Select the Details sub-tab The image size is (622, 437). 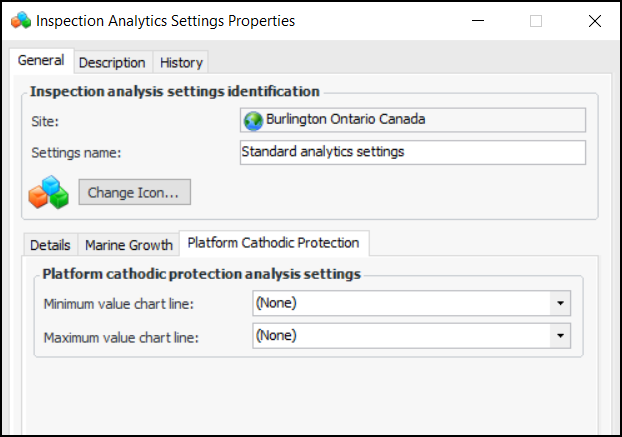tap(50, 245)
